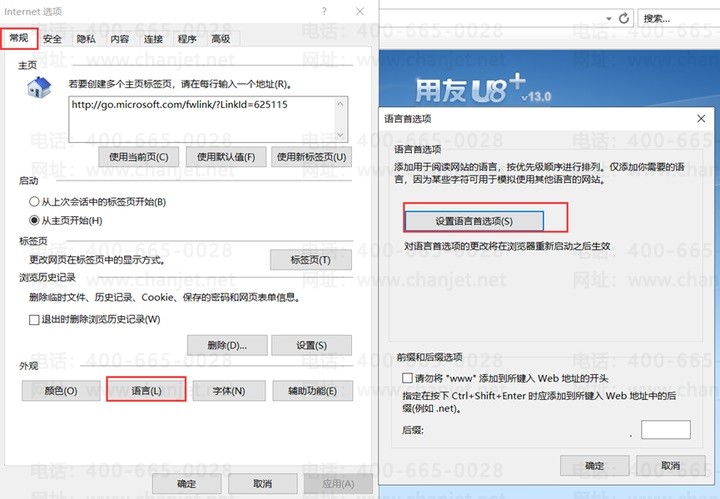Image resolution: width=720 pixels, height=499 pixels.
Task: Switch to the 常规 tab
Action: [x=19, y=38]
